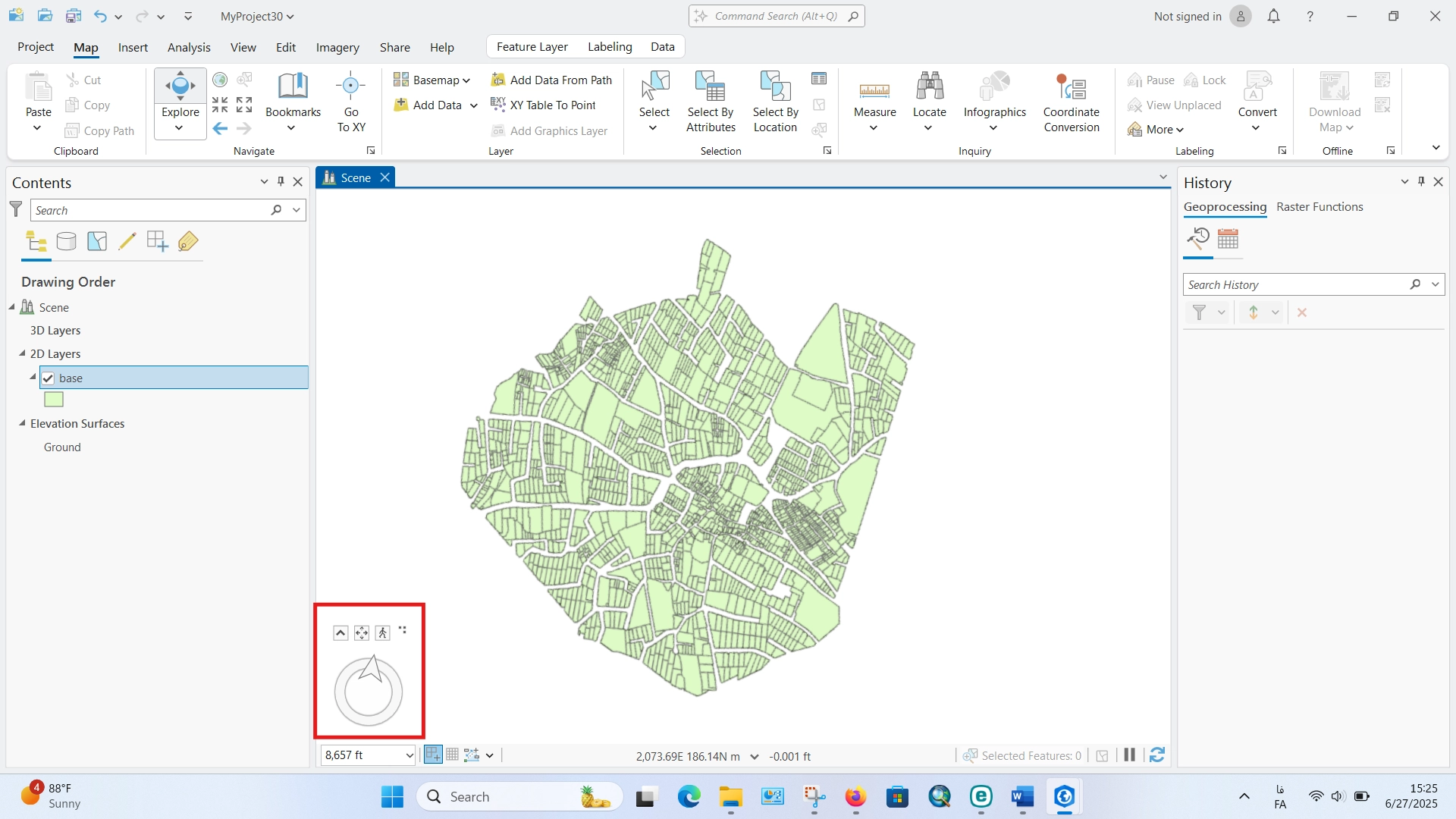Pause drawing in the scene view

[1130, 755]
